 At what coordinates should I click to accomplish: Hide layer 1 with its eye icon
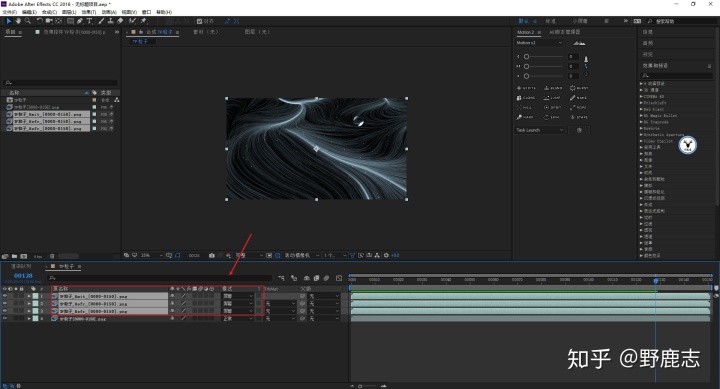point(5,296)
